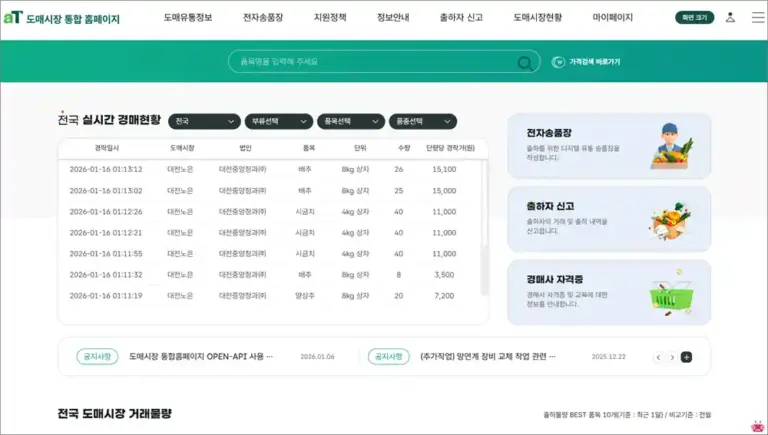Click the 전국 도매시장 거래물량 heading
768x435 pixels.
pyautogui.click(x=115, y=413)
